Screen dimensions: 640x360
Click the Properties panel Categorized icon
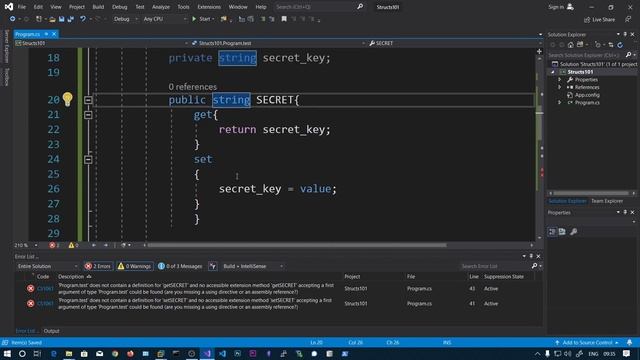click(x=552, y=232)
